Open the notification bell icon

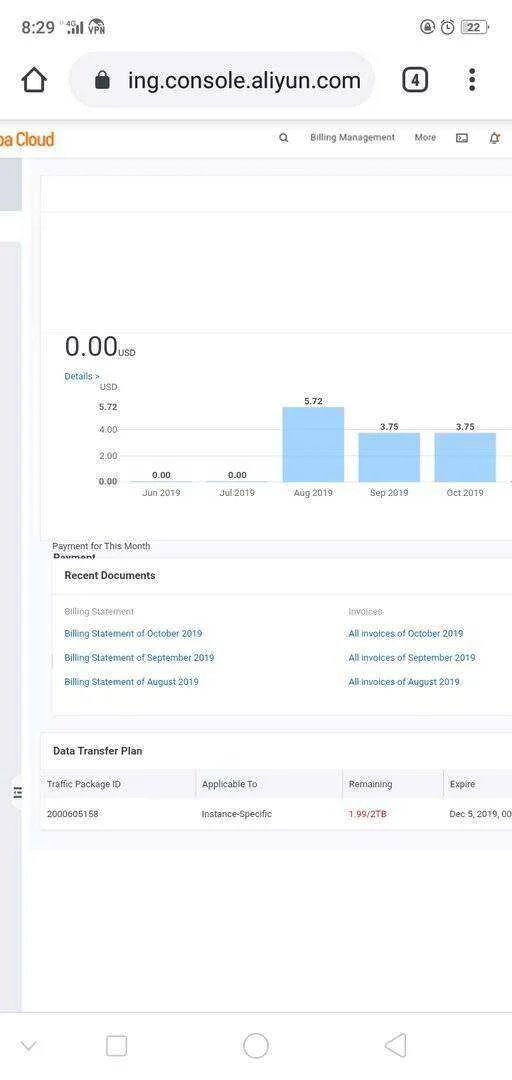pos(494,138)
